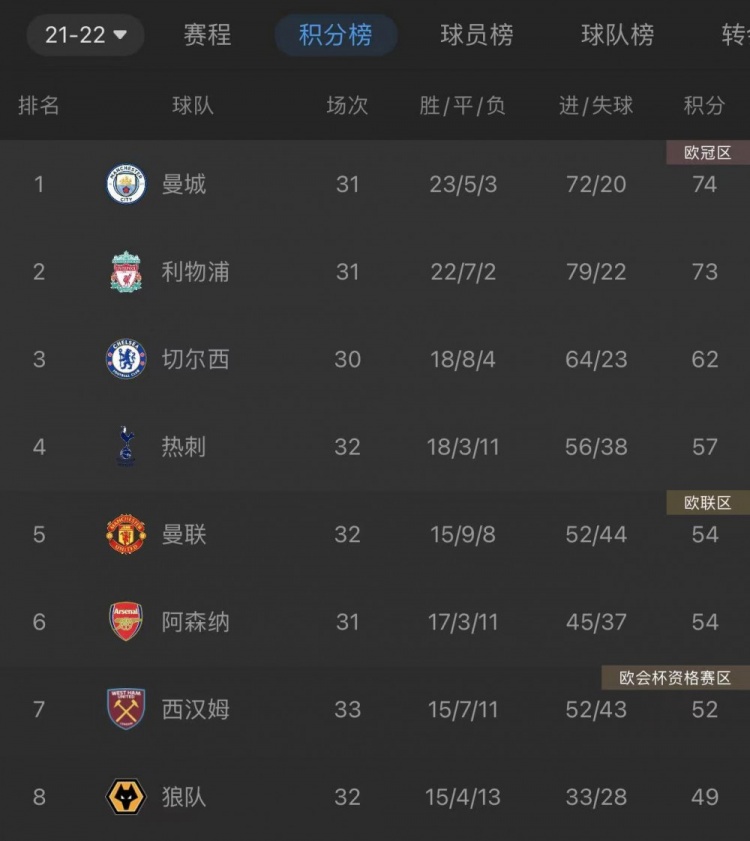
Task: Click the 曼城 team name
Action: 184,185
